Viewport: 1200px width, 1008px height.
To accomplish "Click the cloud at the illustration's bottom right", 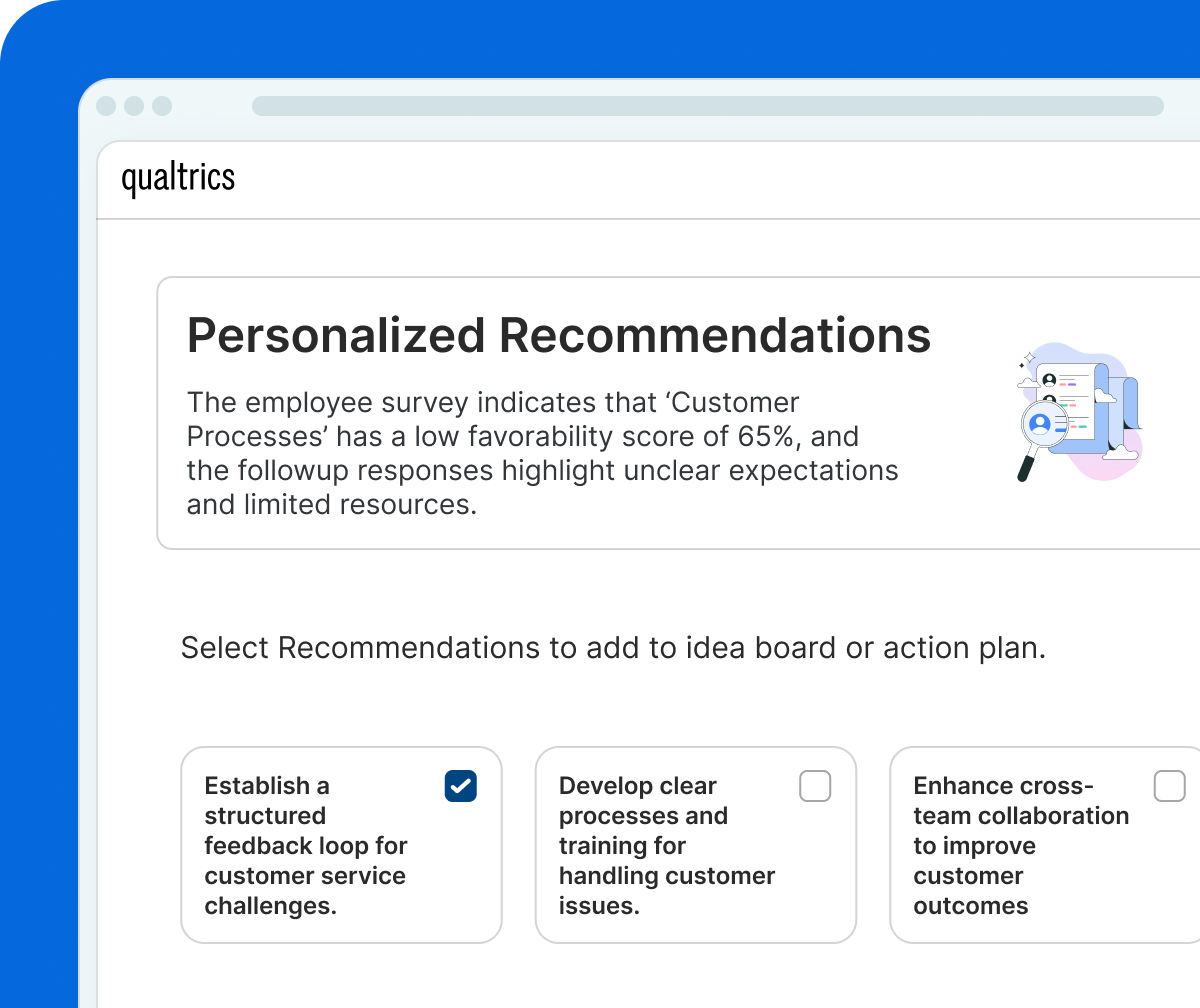I will [1121, 452].
